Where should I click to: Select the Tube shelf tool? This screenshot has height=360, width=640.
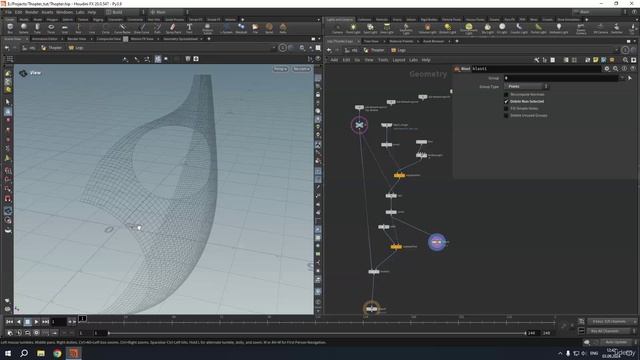[37, 28]
